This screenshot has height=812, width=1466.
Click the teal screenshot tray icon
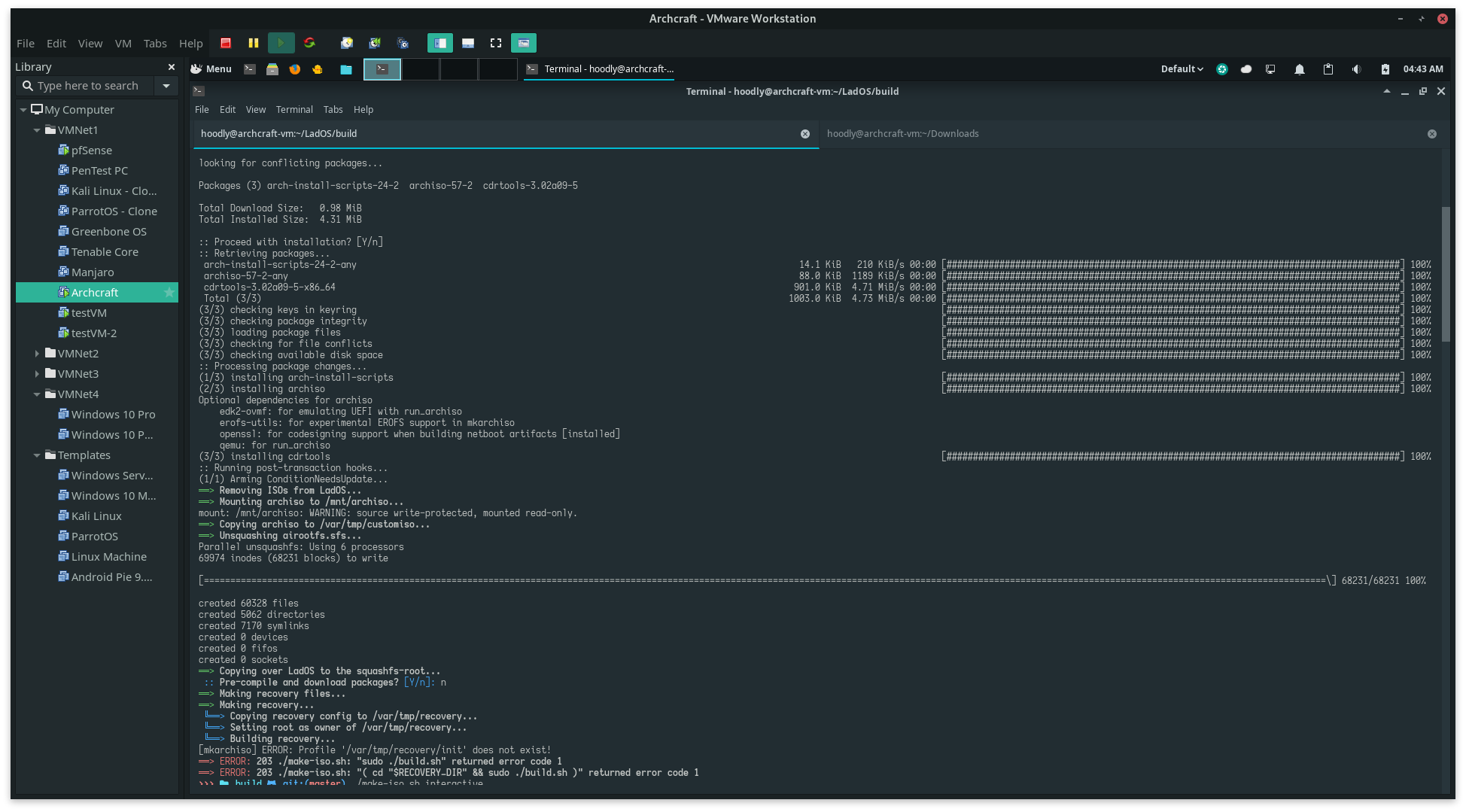coord(1222,69)
